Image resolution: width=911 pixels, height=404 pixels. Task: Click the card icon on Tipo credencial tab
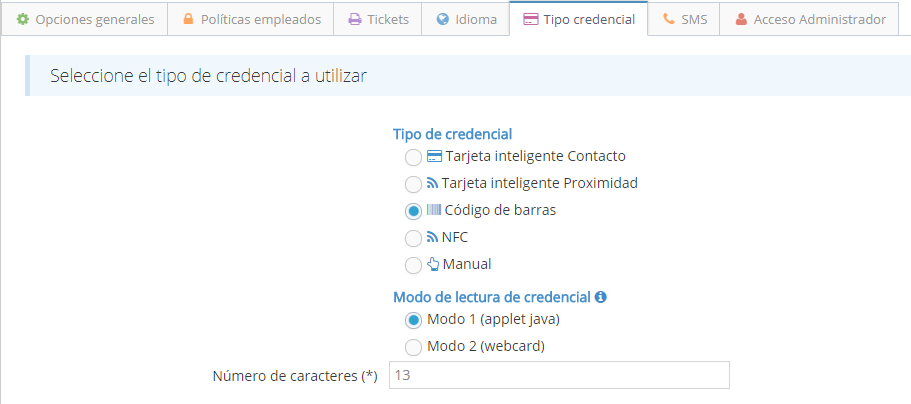pos(530,19)
